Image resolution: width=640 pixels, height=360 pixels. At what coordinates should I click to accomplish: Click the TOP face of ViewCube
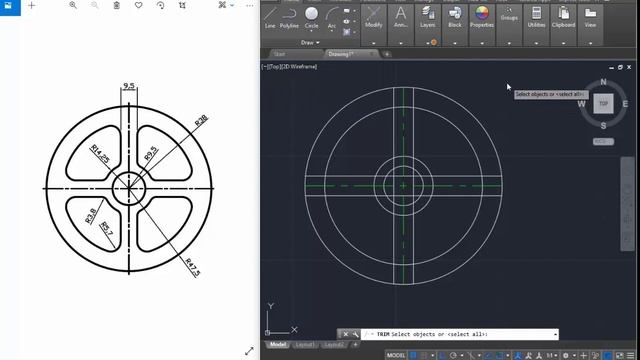tap(603, 103)
